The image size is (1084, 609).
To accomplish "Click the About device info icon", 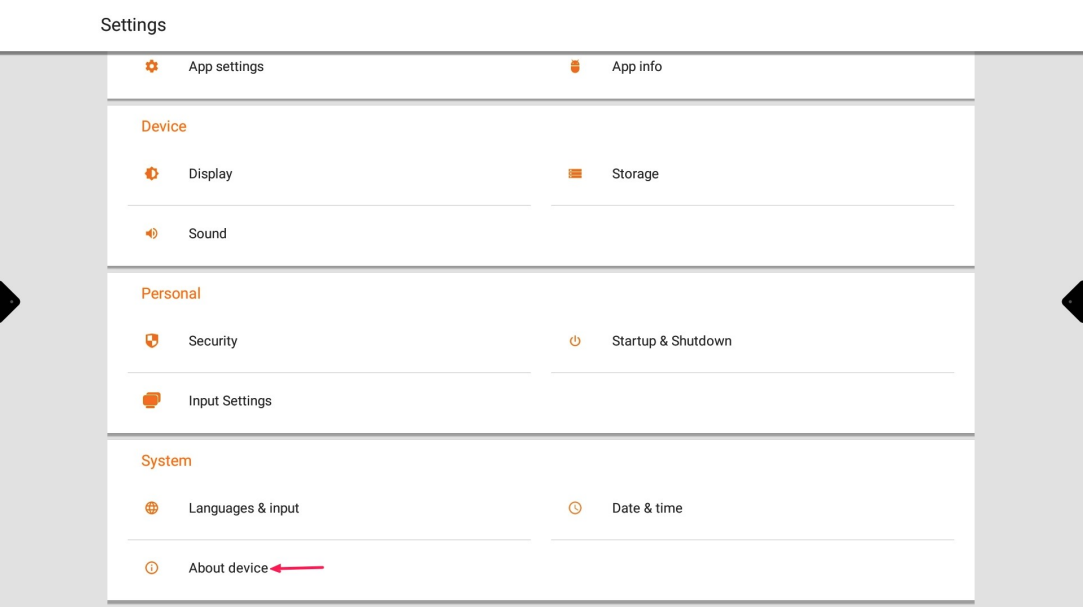I will [x=152, y=568].
